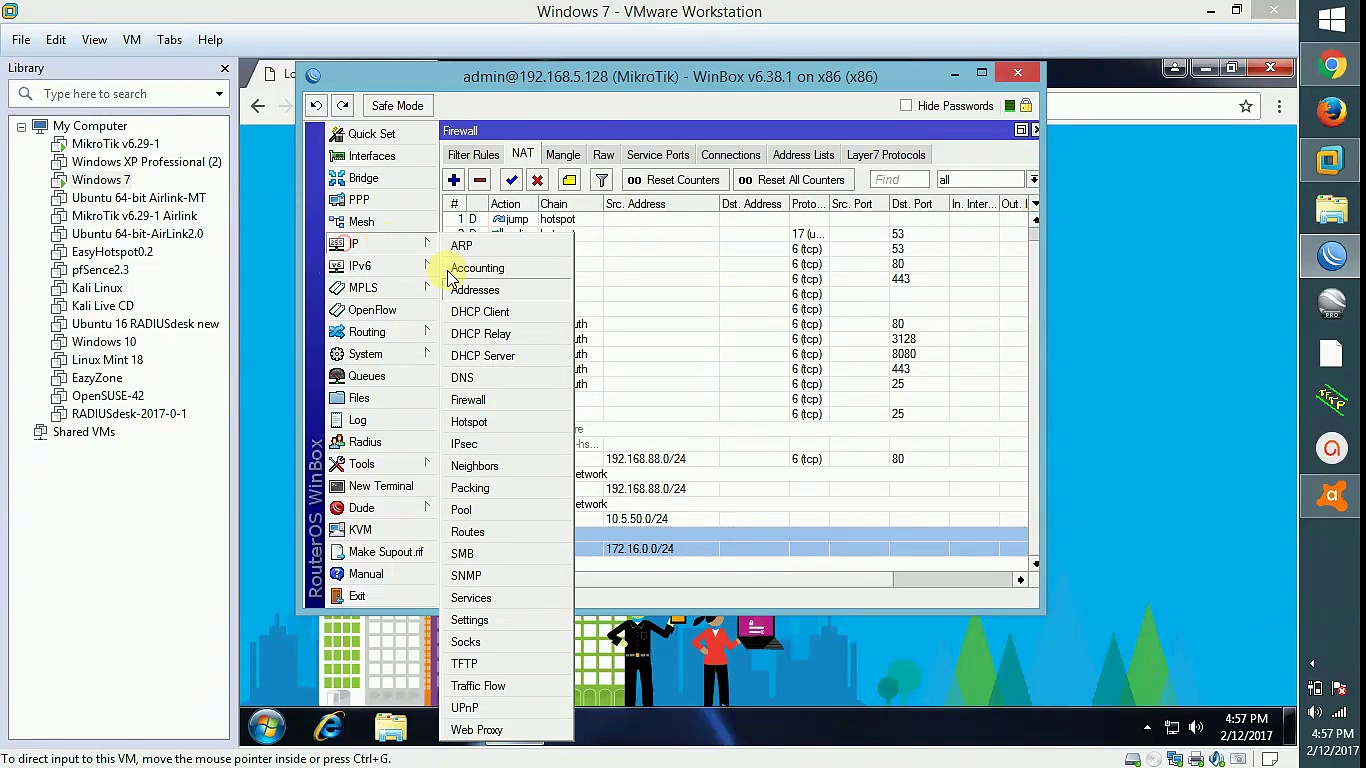
Task: Click in the Find input field
Action: (899, 180)
